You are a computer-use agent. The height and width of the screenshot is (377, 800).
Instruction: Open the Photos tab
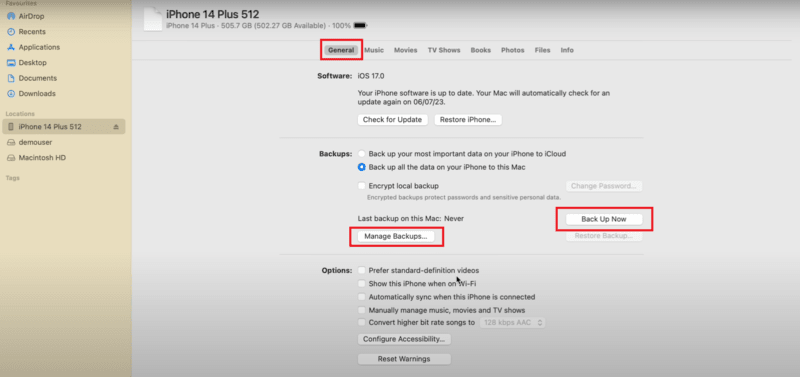click(x=513, y=50)
